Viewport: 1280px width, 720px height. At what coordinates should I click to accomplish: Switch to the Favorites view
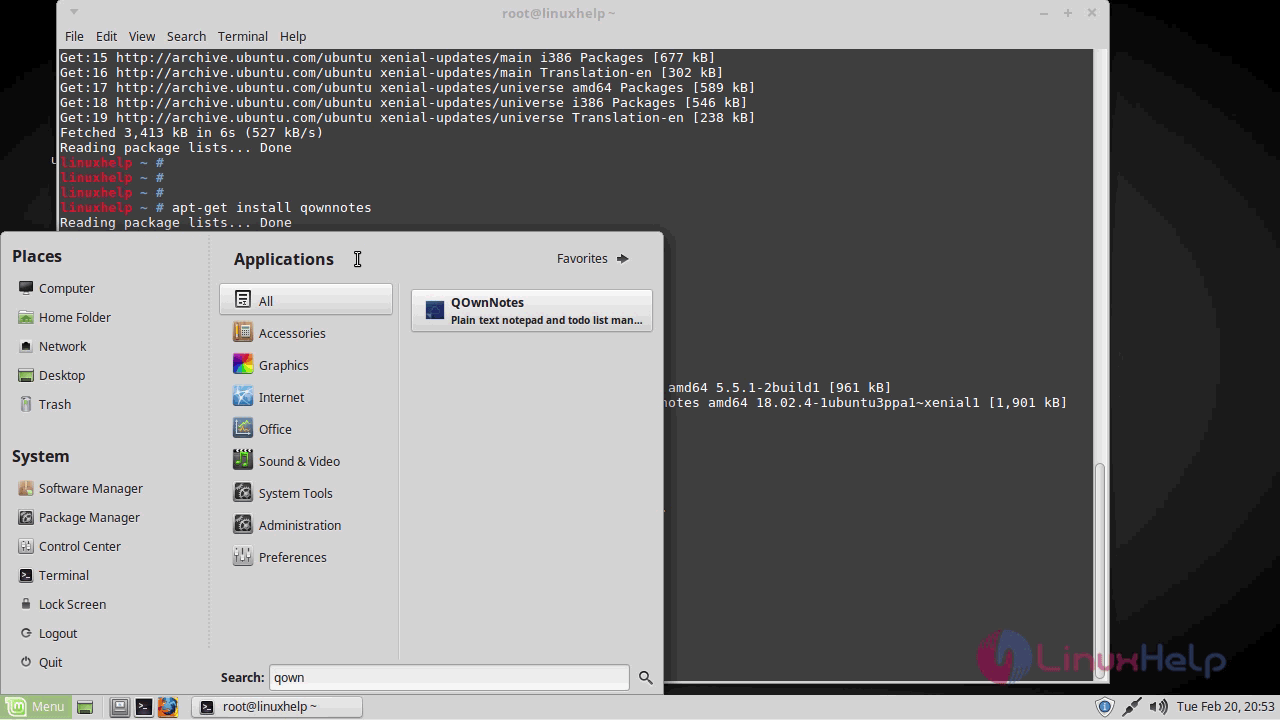point(593,258)
